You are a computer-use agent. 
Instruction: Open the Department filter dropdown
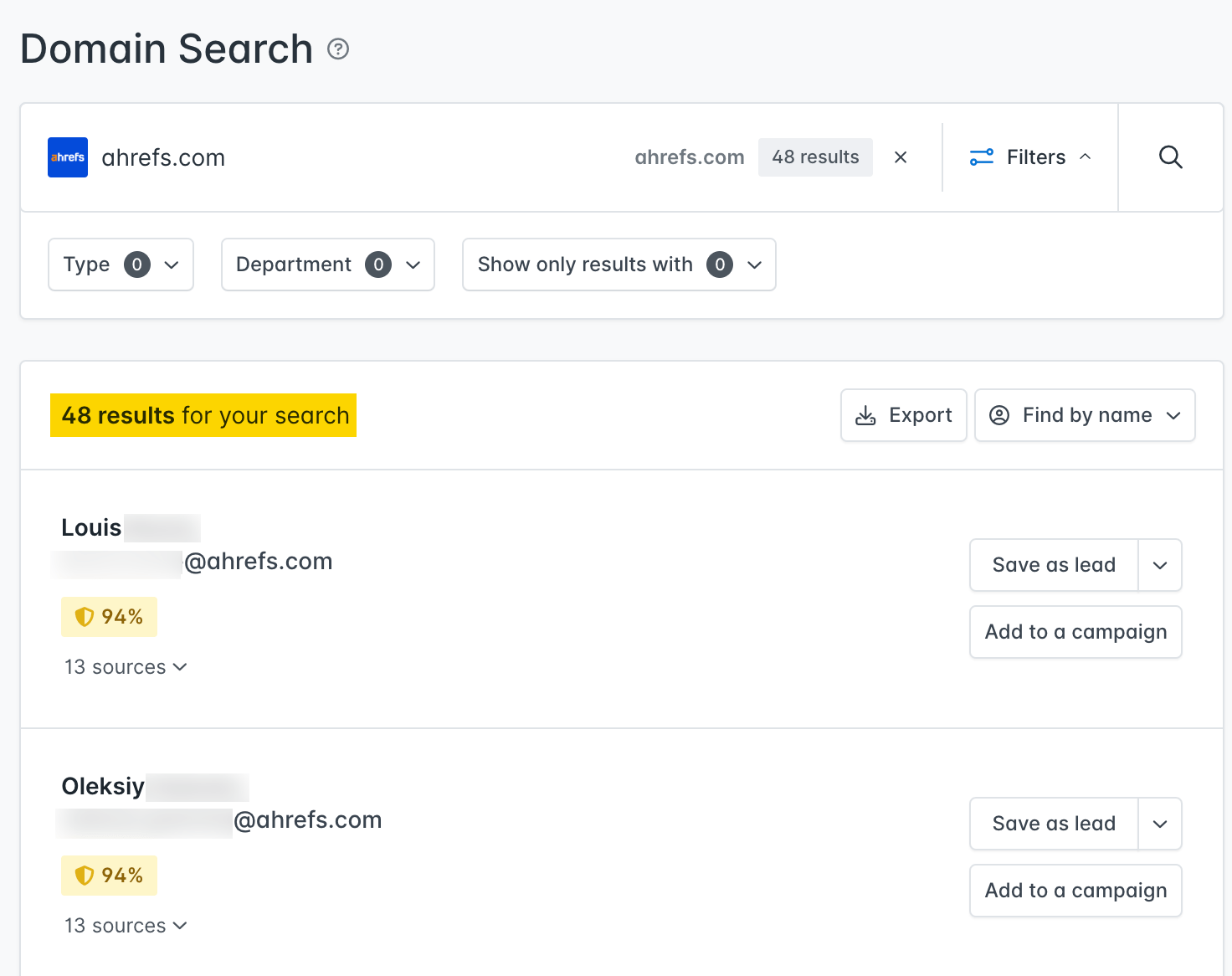pyautogui.click(x=327, y=265)
